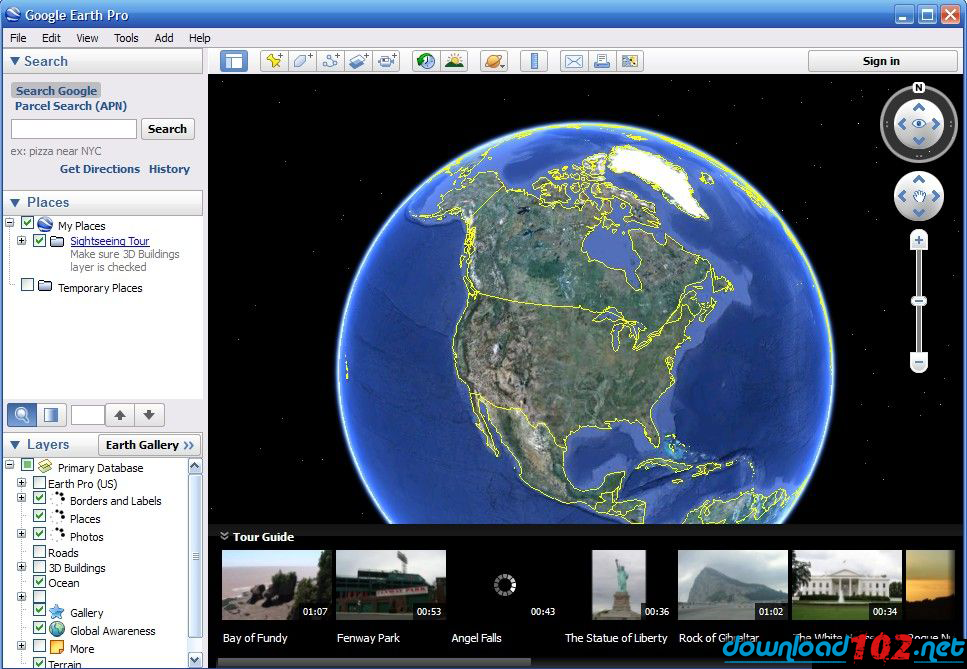Expand the 3D Buildings sublayers

pos(22,567)
